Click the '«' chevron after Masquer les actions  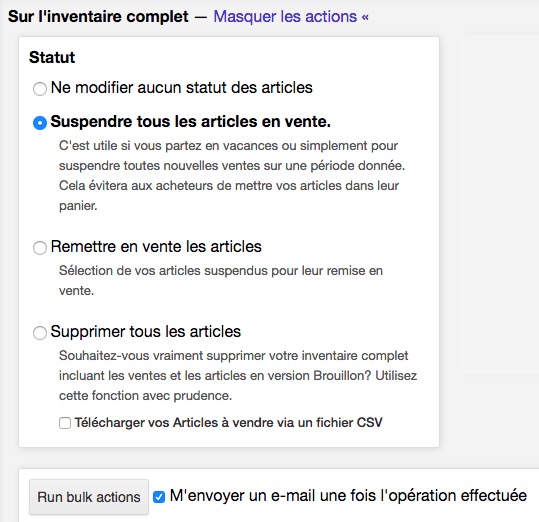point(365,17)
